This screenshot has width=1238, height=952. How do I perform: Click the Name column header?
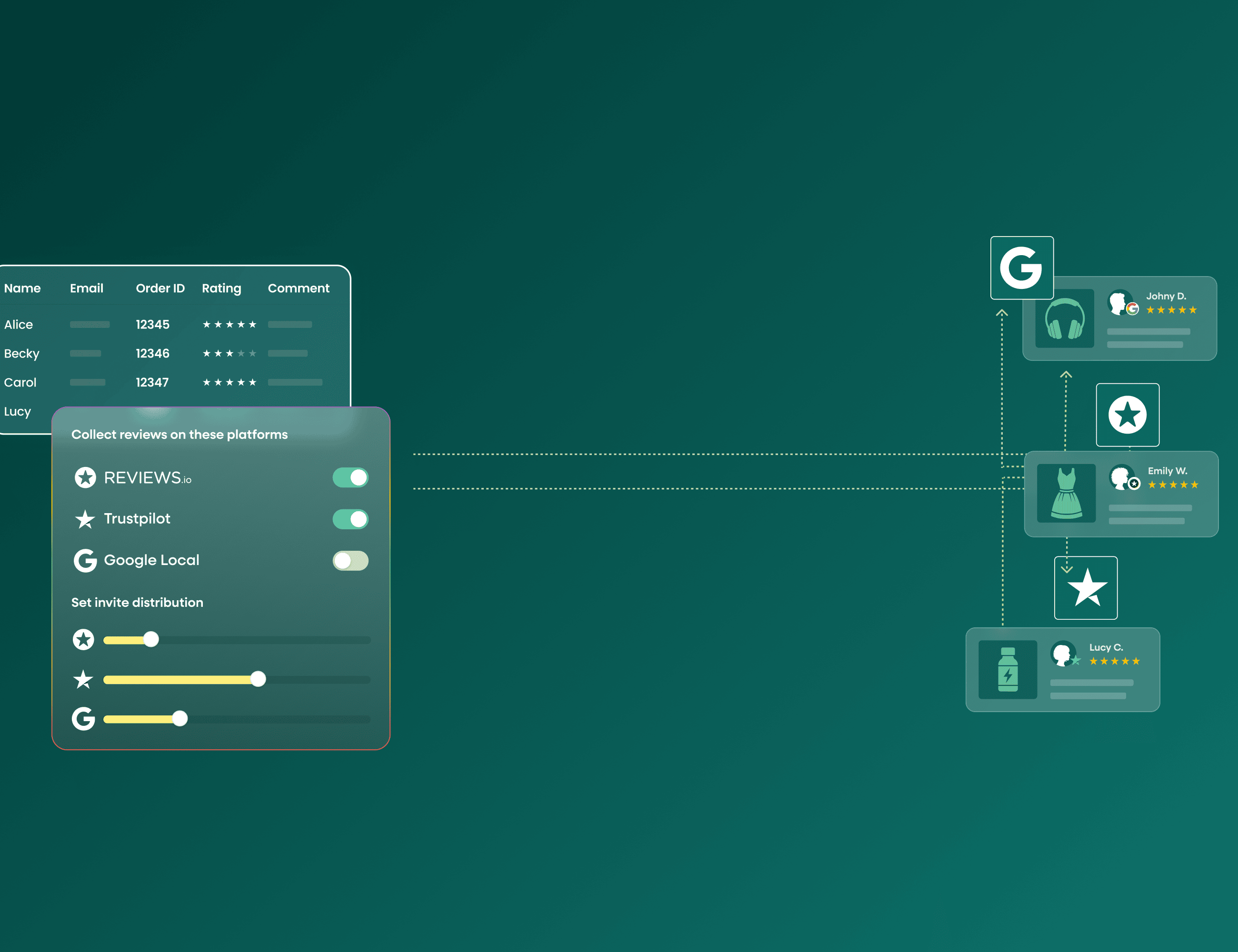[x=22, y=288]
